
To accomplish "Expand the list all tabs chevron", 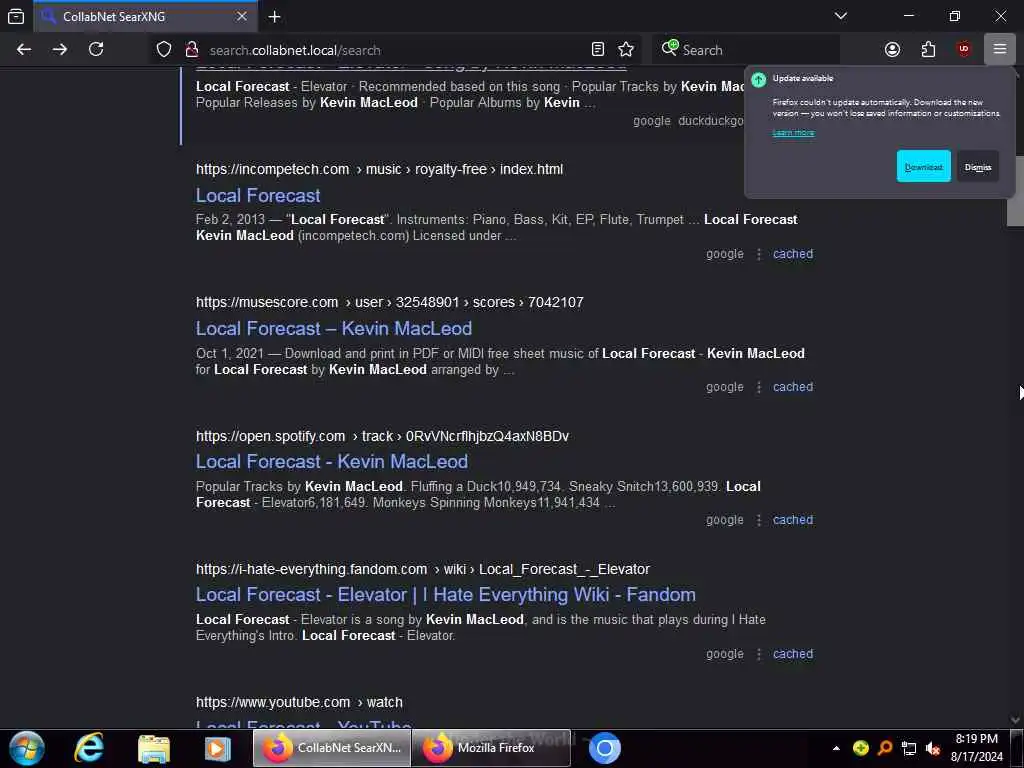I will [x=840, y=16].
